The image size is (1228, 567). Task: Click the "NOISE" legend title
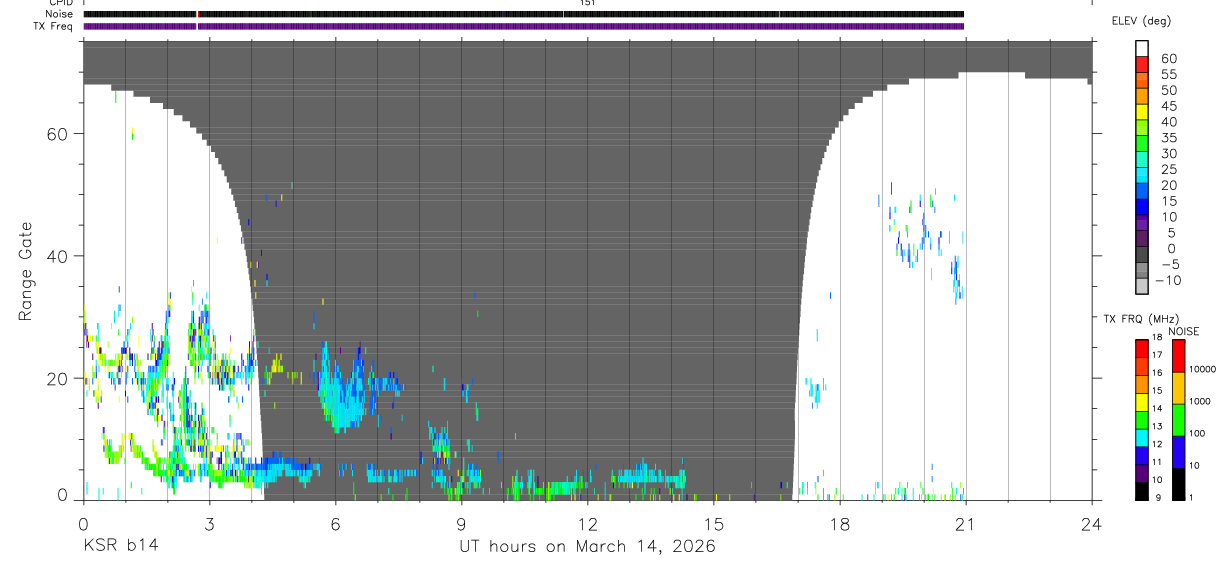[x=1183, y=331]
